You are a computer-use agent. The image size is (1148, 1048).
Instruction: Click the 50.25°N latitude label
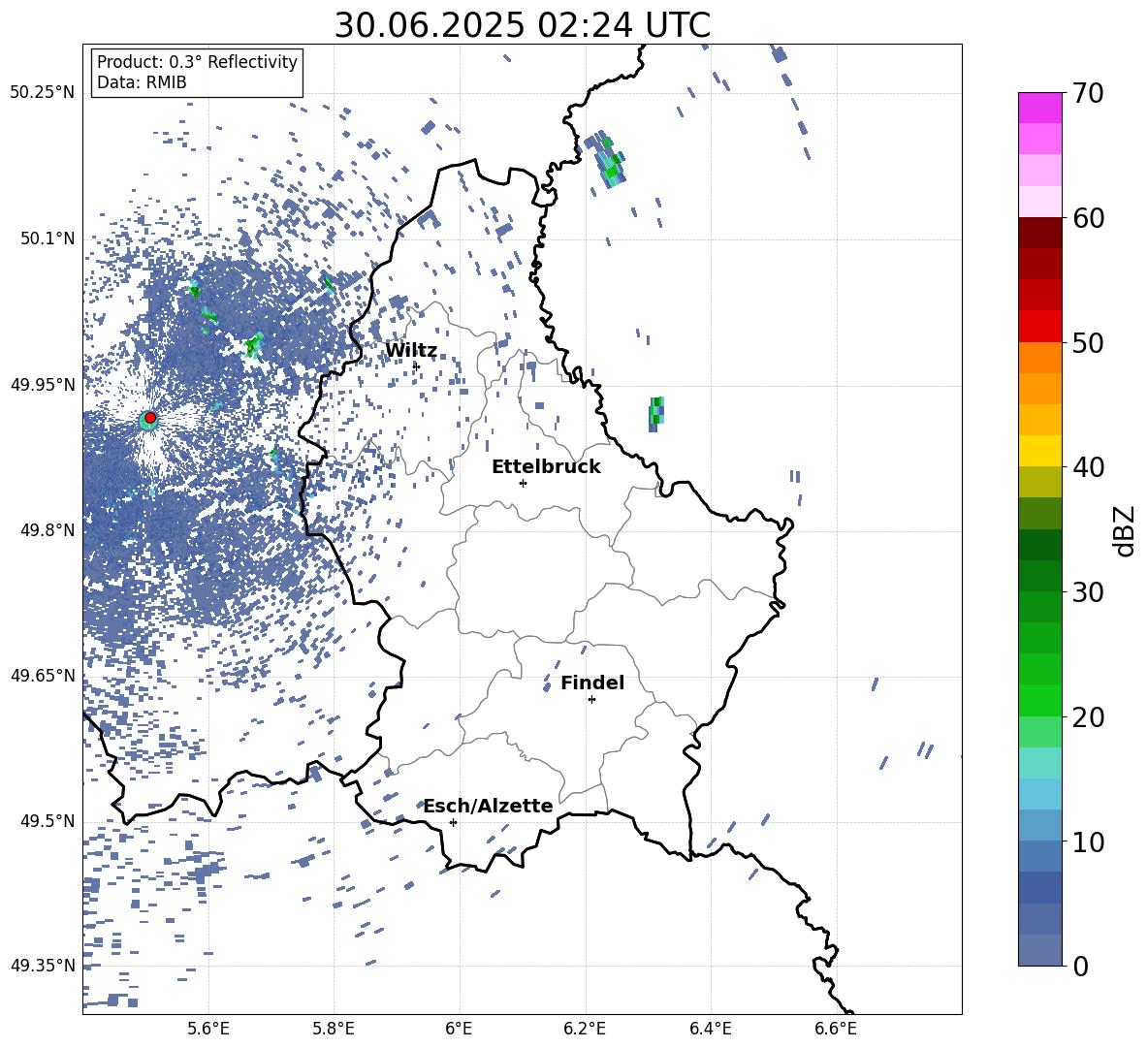click(x=43, y=93)
